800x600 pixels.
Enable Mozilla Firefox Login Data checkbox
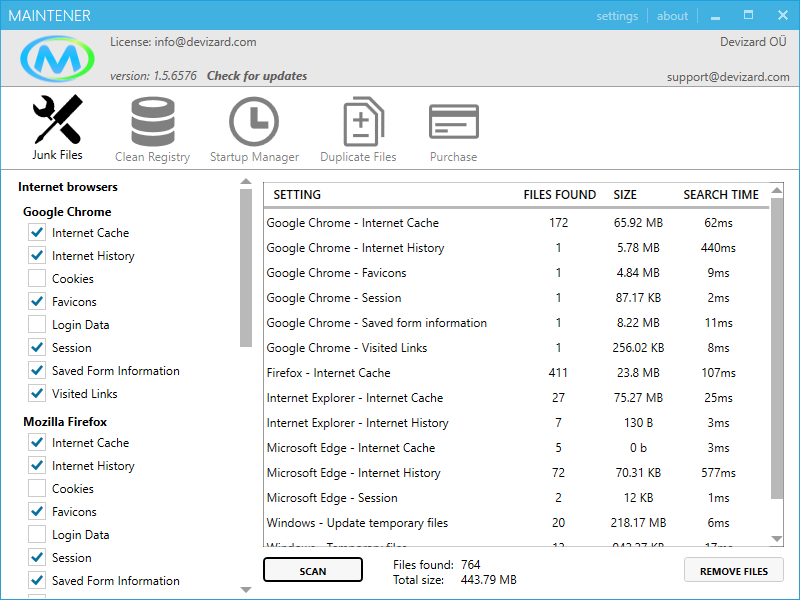37,535
